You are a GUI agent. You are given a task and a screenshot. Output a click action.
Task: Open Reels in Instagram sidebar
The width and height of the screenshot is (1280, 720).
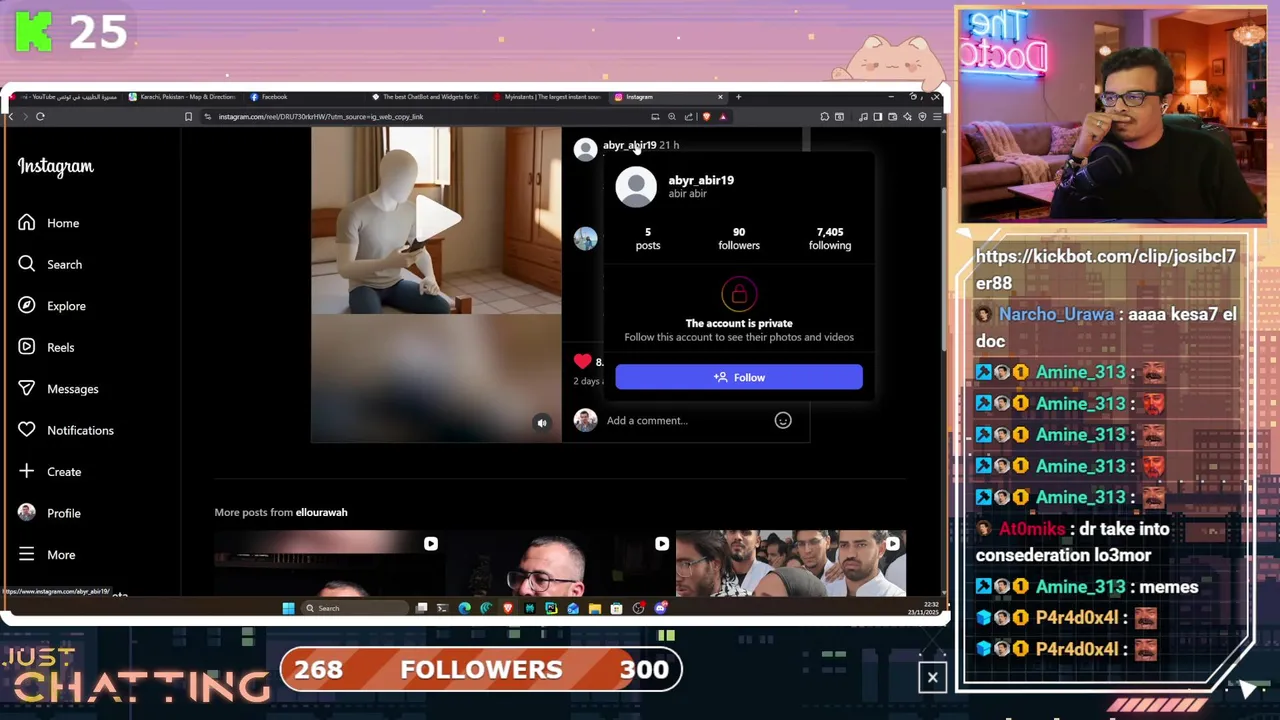pos(46,347)
